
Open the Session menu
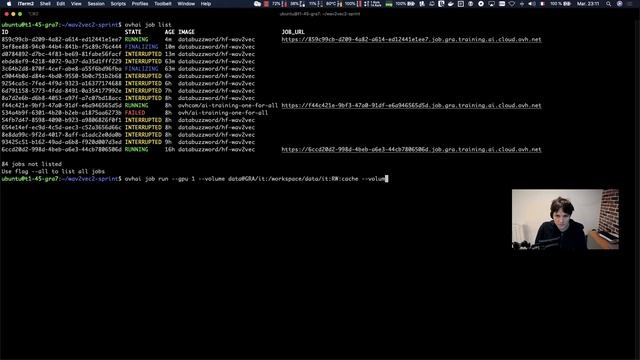tap(96, 4)
